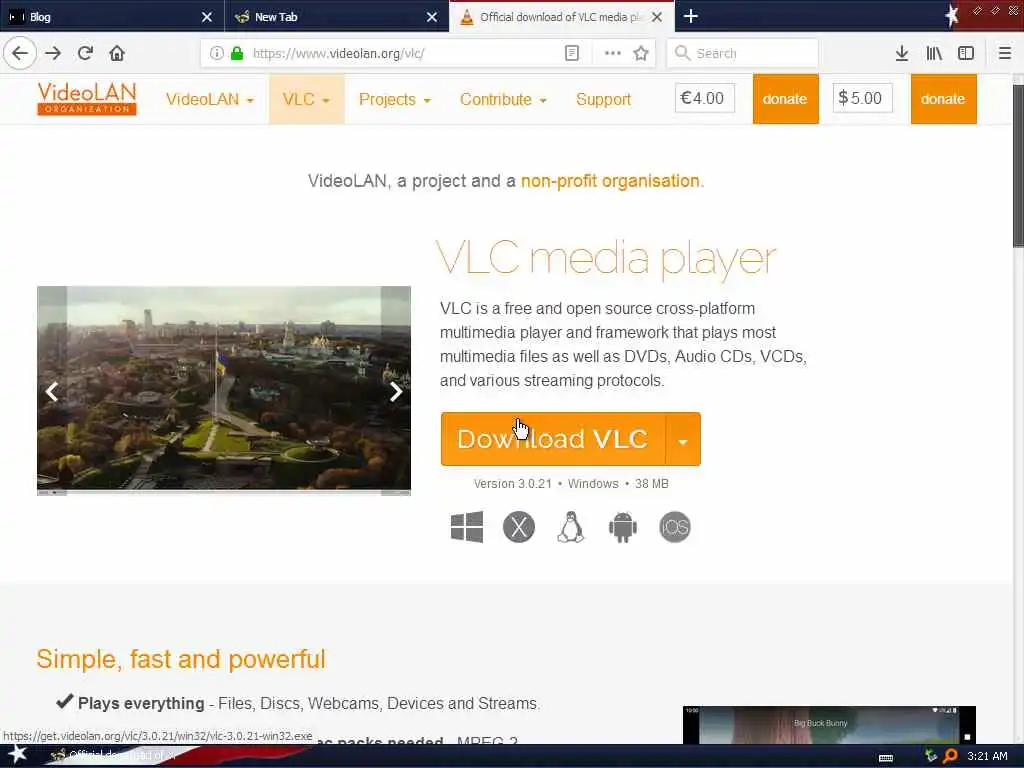Focus the browser Search box

tap(742, 53)
